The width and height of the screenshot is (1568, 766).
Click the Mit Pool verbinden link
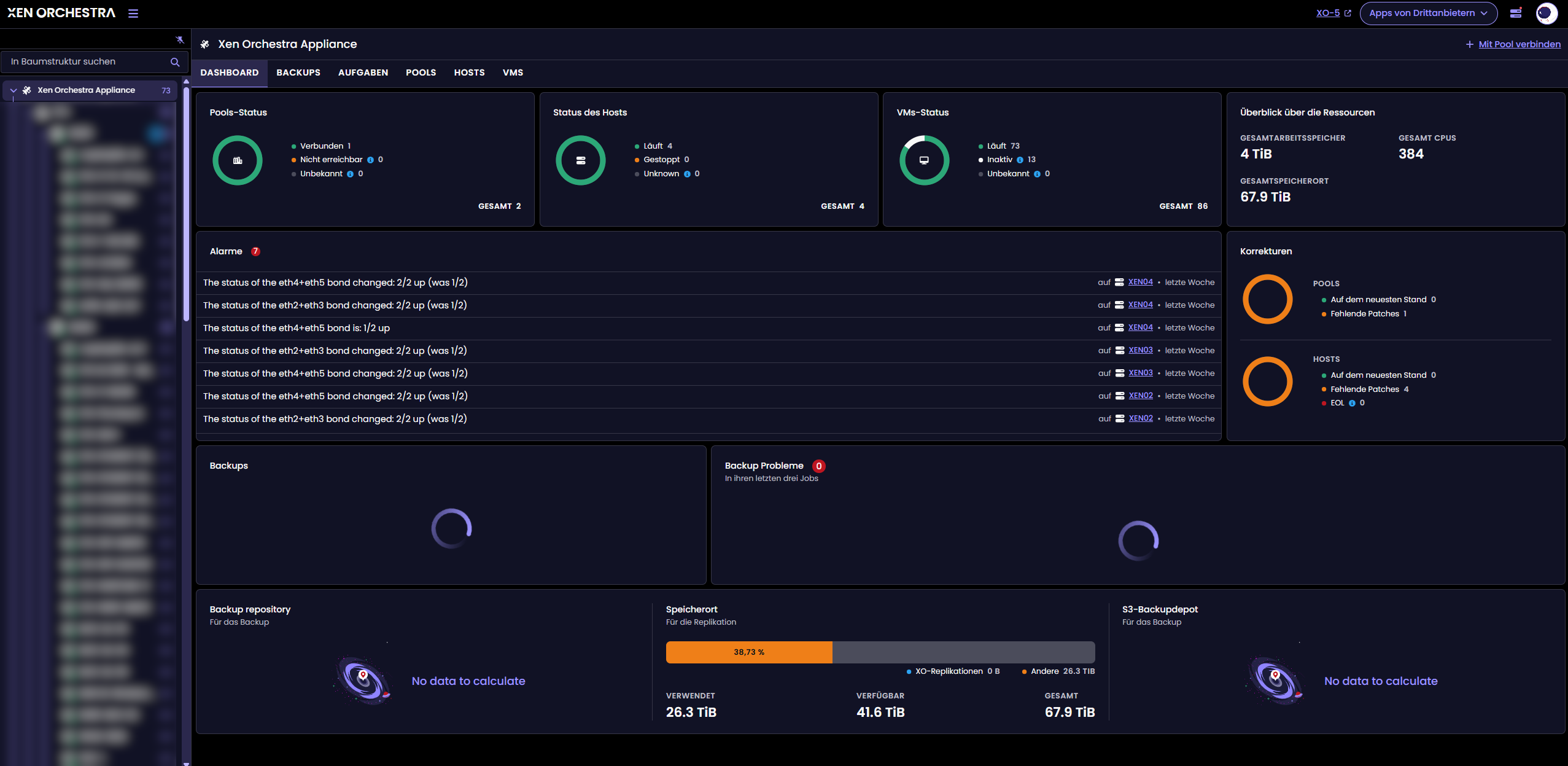[x=1519, y=44]
